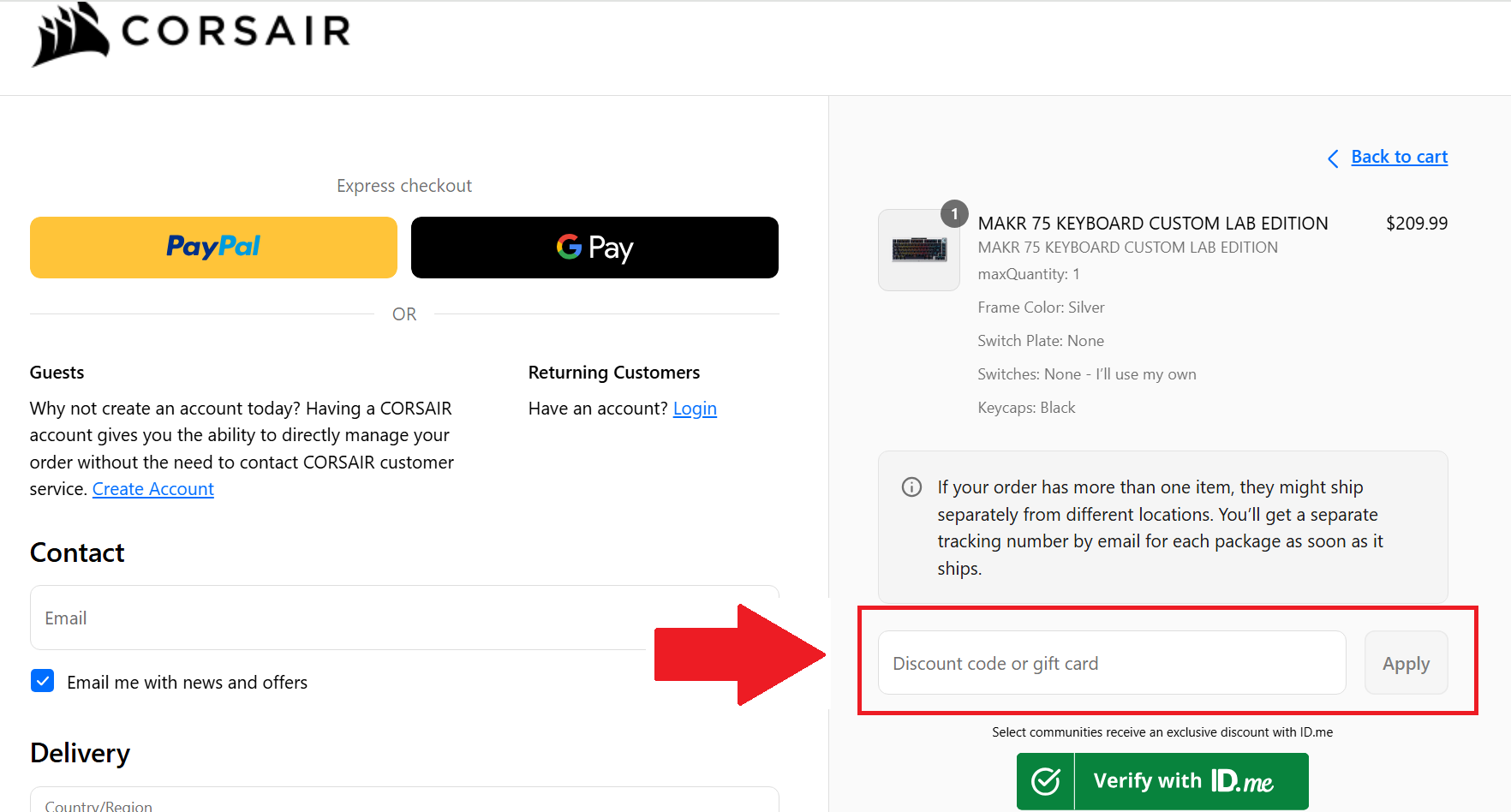The width and height of the screenshot is (1511, 812).
Task: Click the checkmark icon on ID.me button
Action: (1045, 781)
